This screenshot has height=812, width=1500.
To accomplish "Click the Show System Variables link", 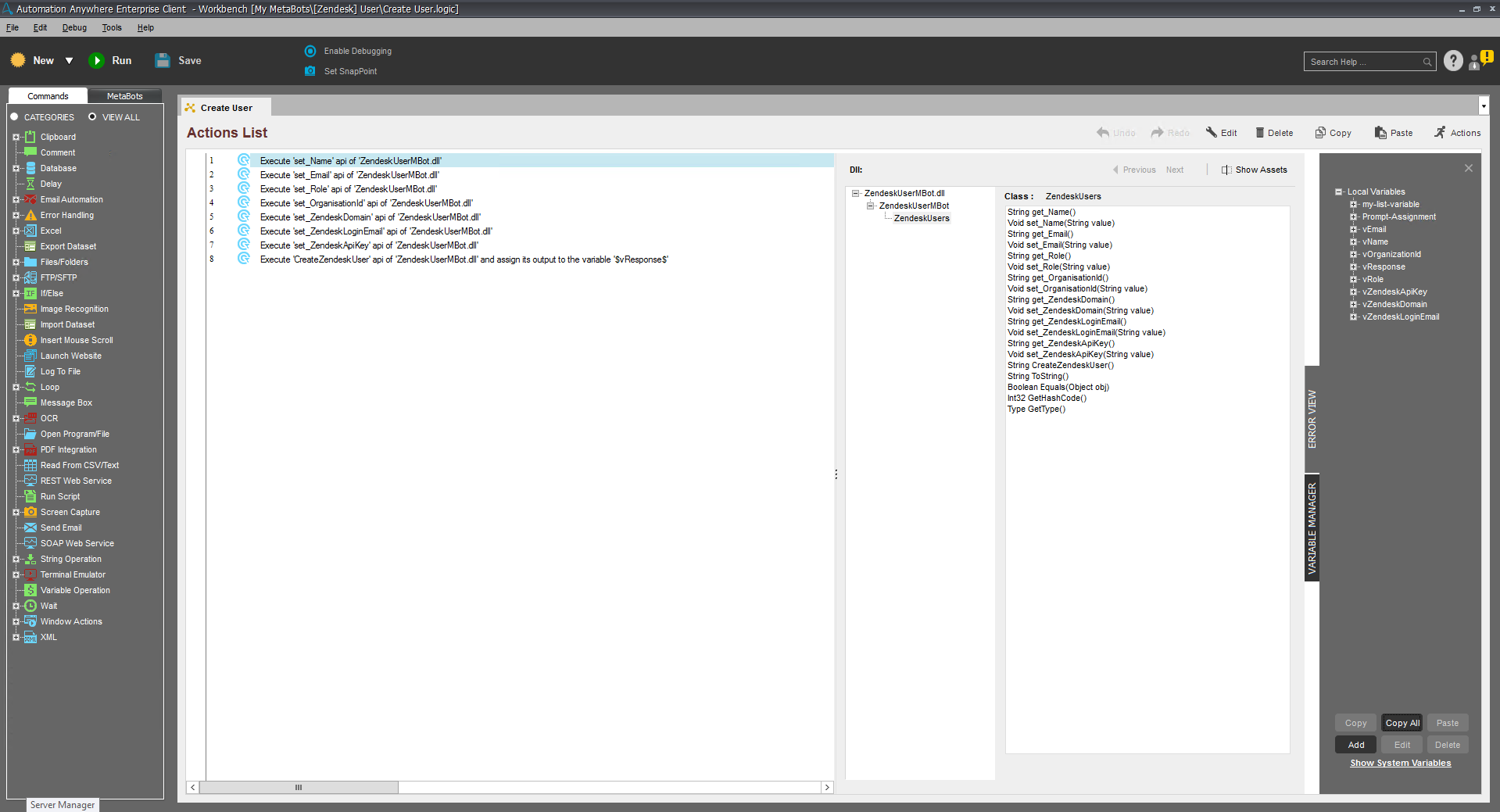I will (x=1400, y=764).
